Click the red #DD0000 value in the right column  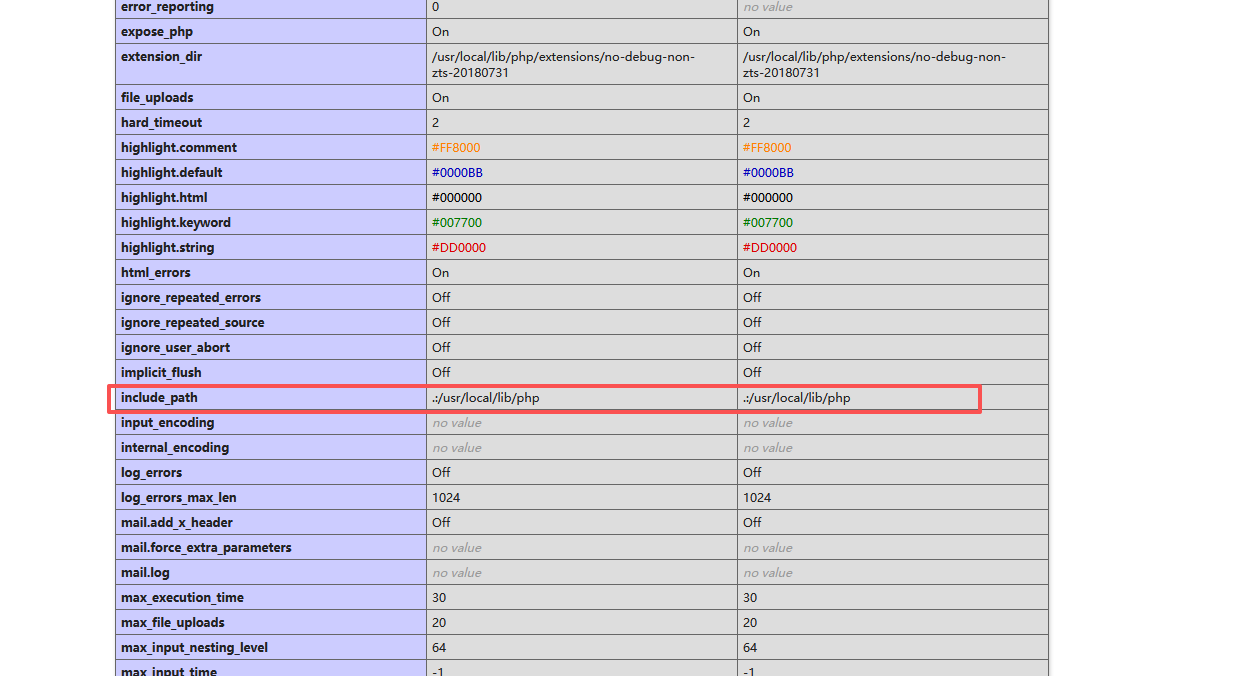coord(770,248)
